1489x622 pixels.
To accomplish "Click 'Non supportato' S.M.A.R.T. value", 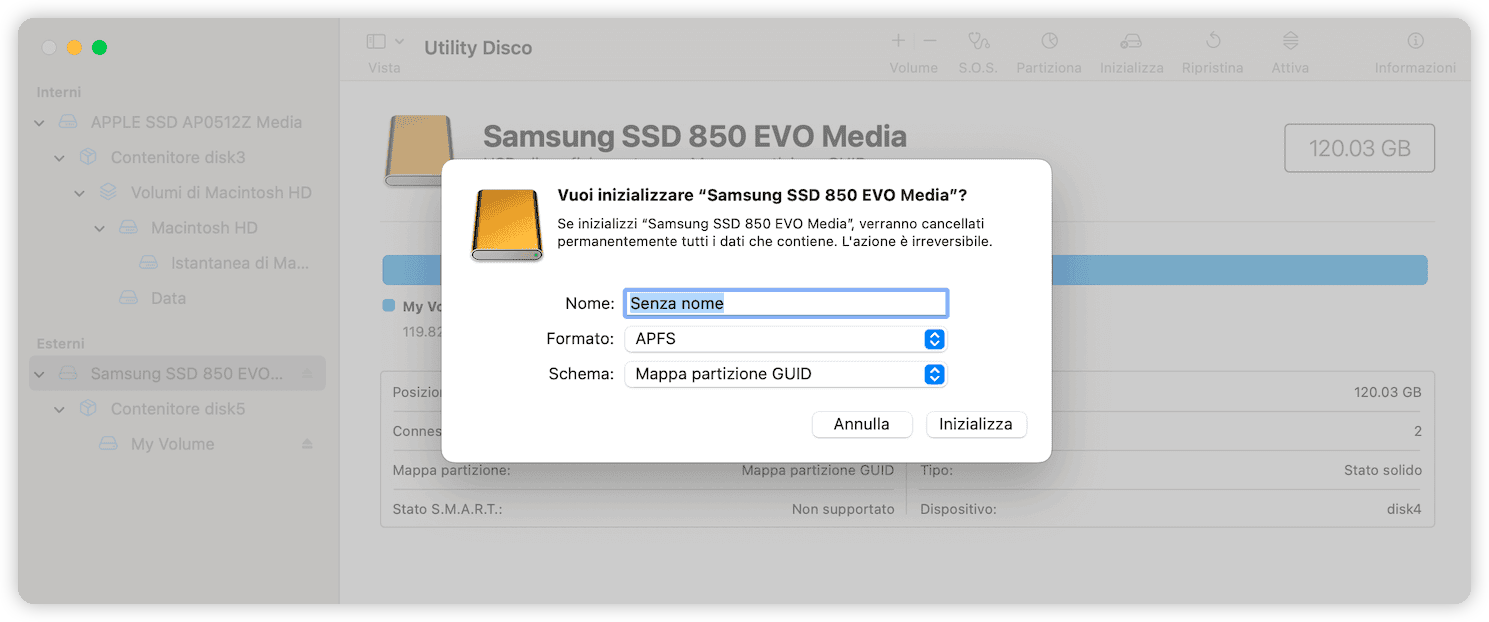I will click(x=843, y=509).
